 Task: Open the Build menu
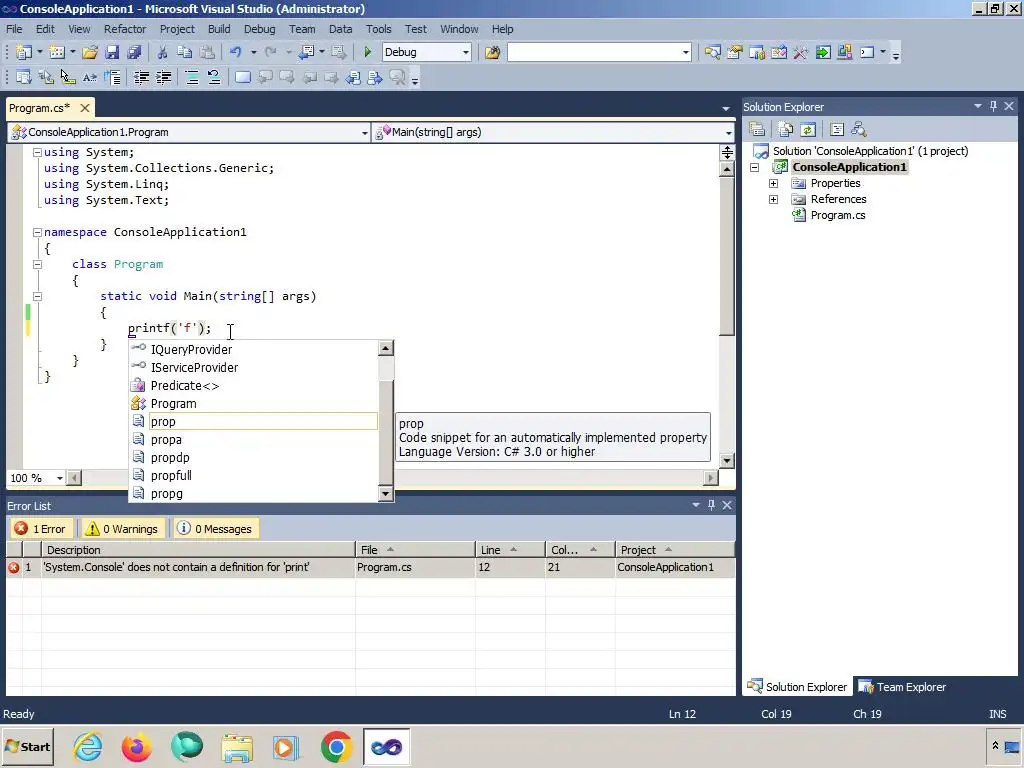[219, 29]
